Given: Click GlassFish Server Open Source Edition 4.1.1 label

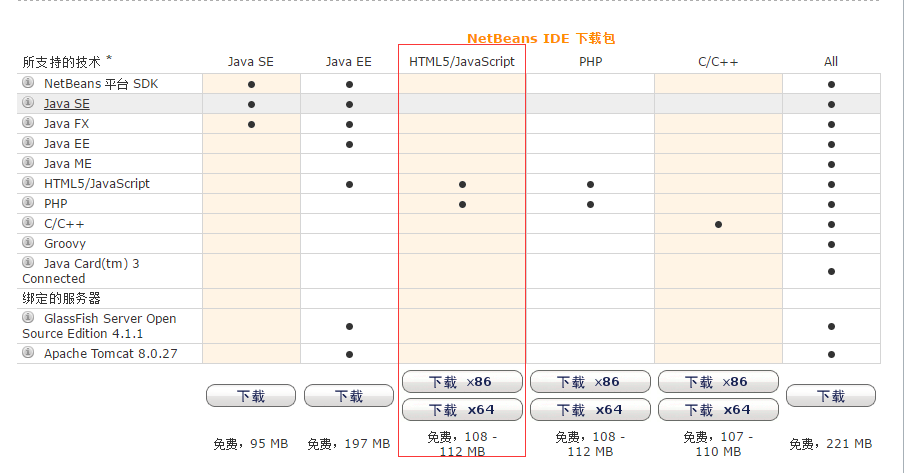Looking at the screenshot, I should pos(99,326).
